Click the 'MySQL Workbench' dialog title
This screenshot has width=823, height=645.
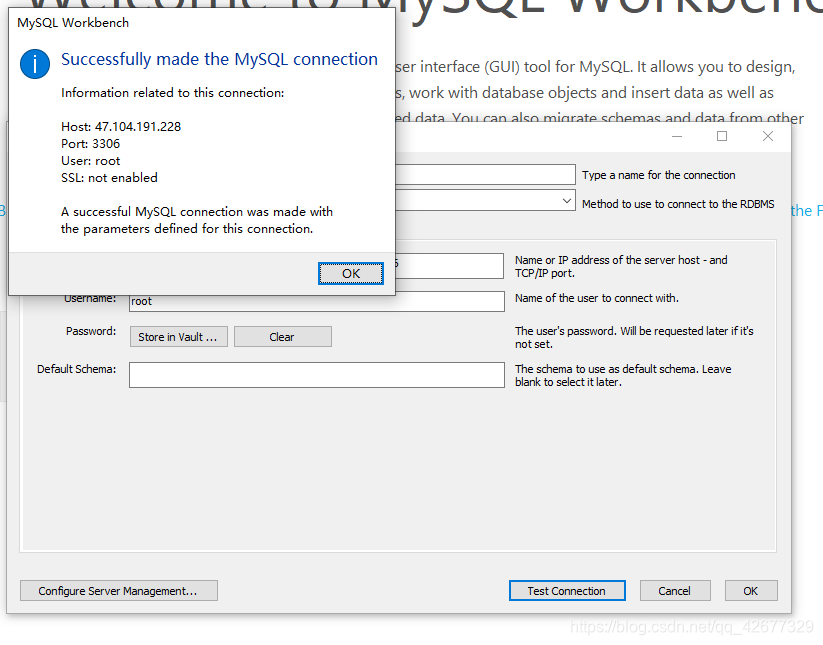point(73,23)
